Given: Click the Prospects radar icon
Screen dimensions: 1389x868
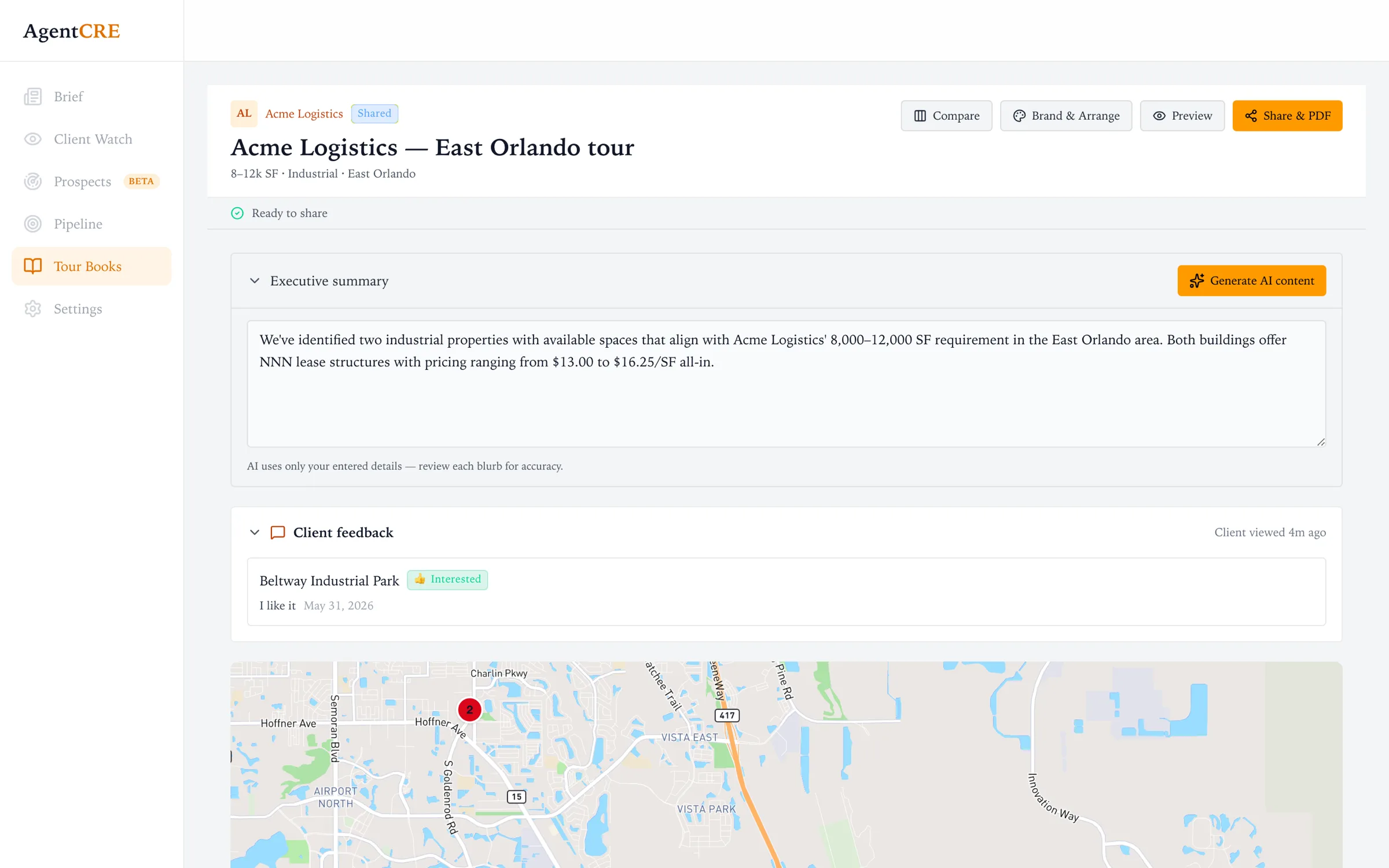Looking at the screenshot, I should (x=33, y=181).
